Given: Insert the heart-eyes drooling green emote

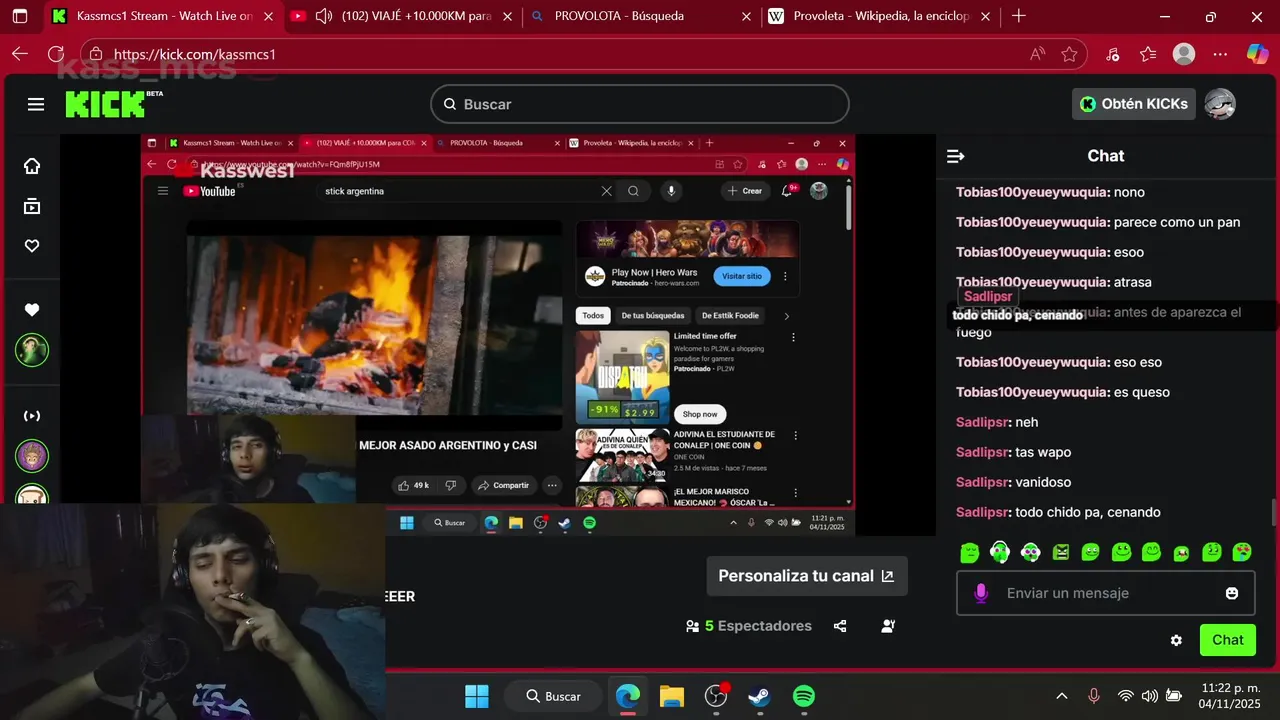Looking at the screenshot, I should (1242, 552).
